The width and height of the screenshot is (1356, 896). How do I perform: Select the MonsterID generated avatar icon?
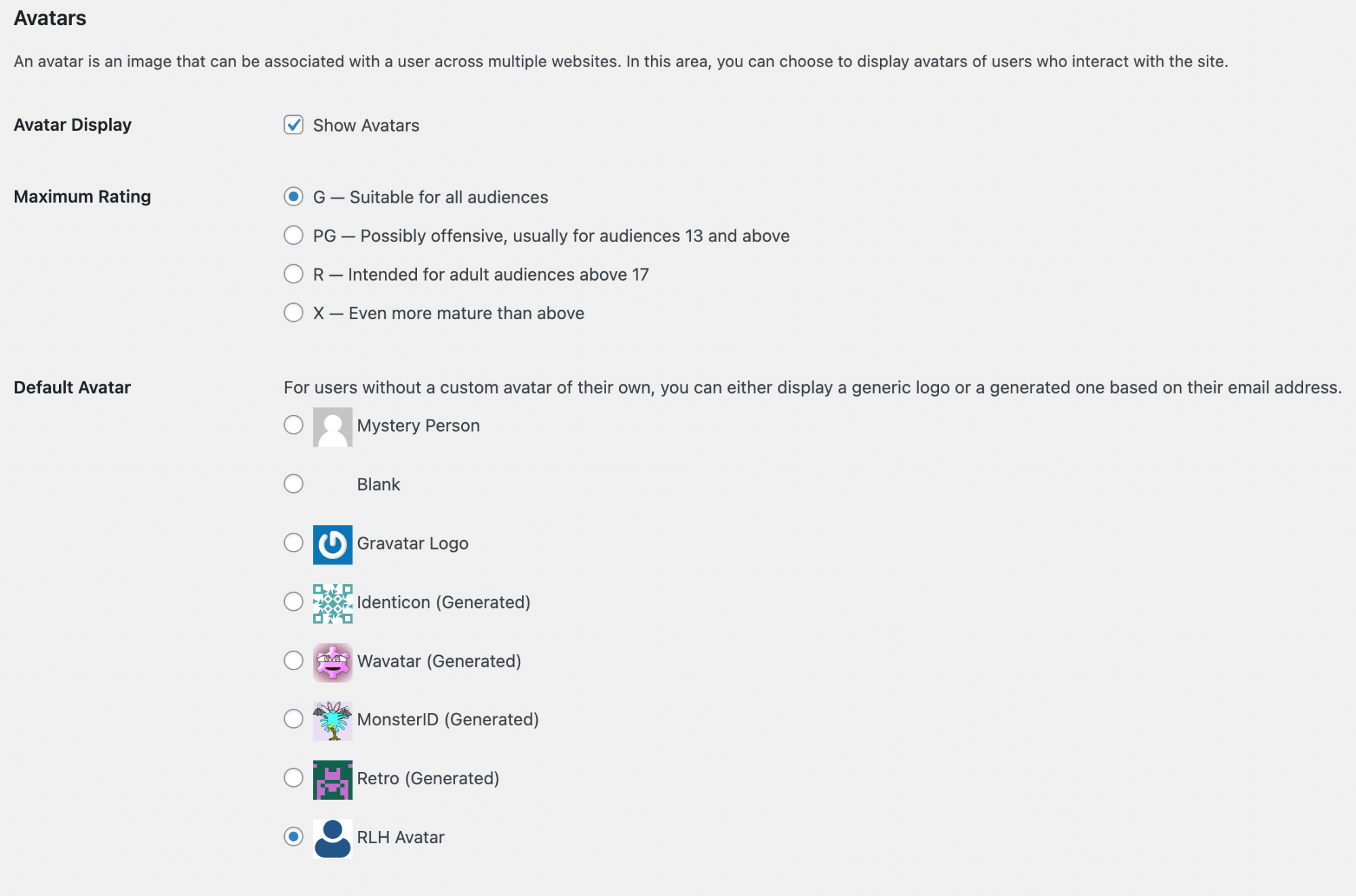point(333,719)
